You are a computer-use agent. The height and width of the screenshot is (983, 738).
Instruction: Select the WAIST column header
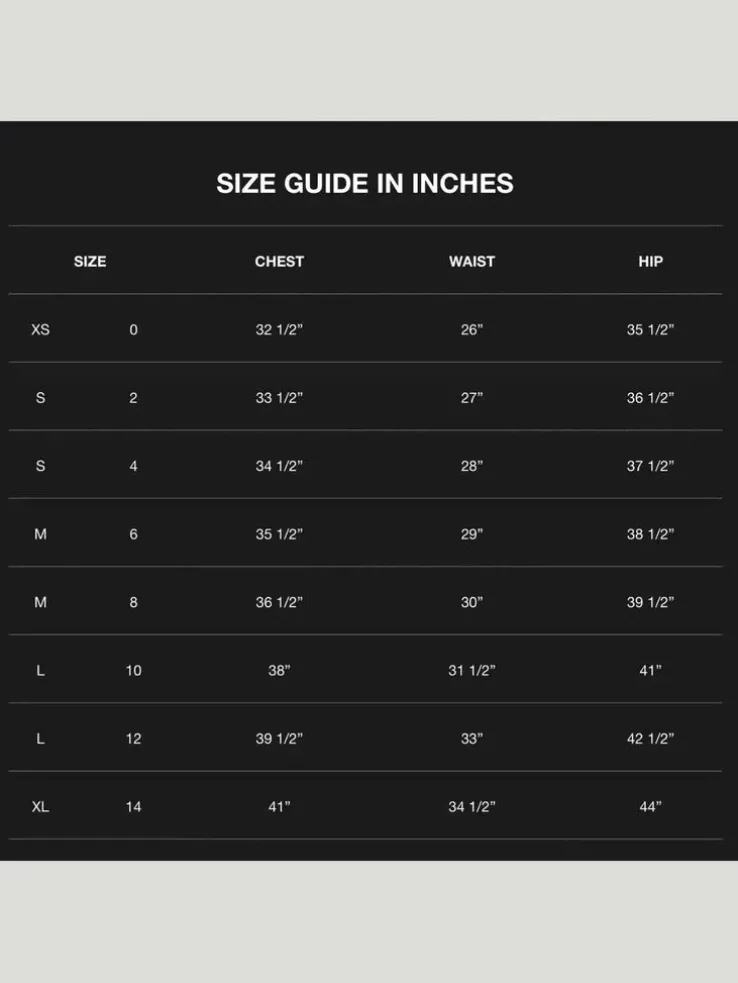pyautogui.click(x=472, y=261)
